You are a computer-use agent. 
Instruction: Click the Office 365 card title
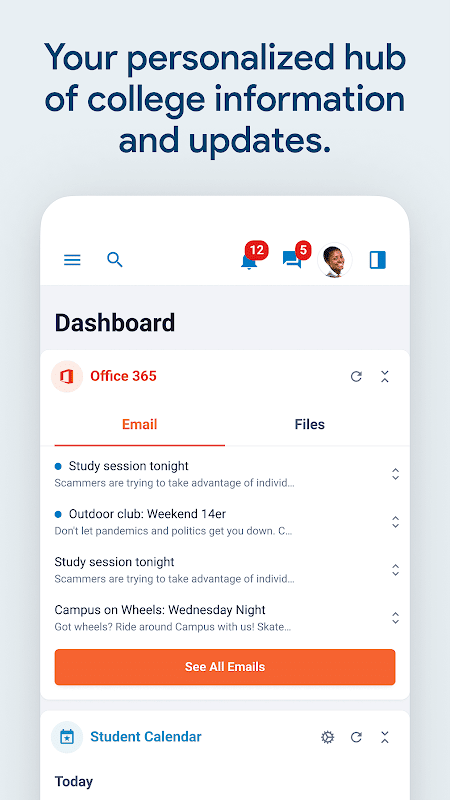tap(123, 377)
